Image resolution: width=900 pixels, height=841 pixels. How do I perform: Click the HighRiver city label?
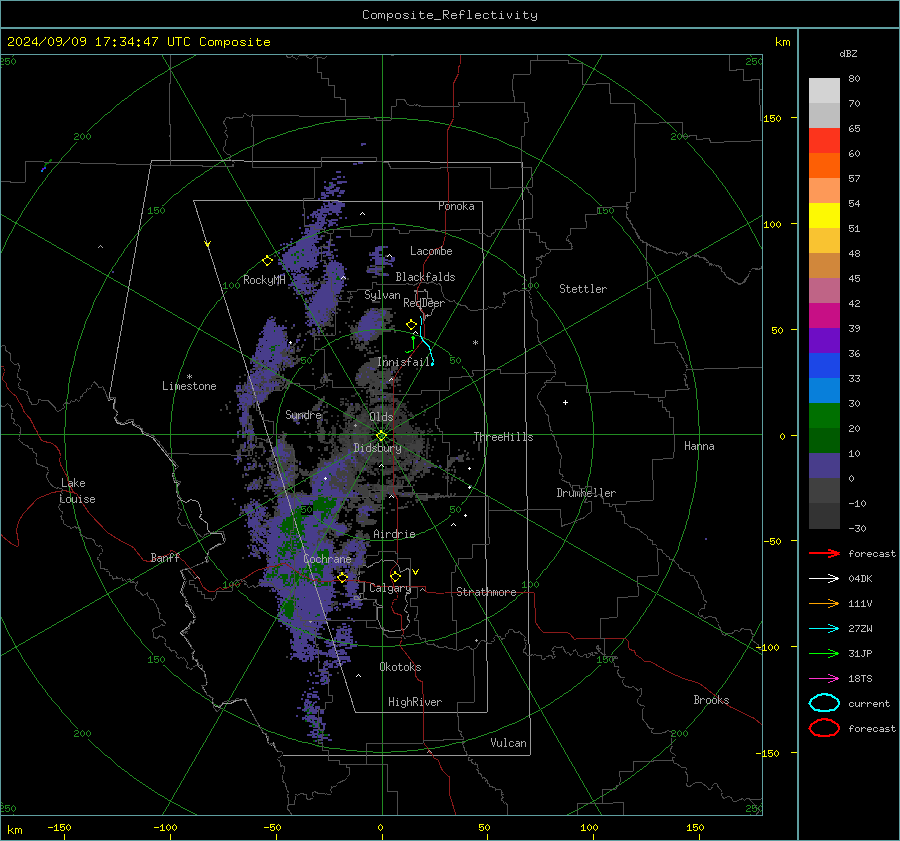point(415,702)
